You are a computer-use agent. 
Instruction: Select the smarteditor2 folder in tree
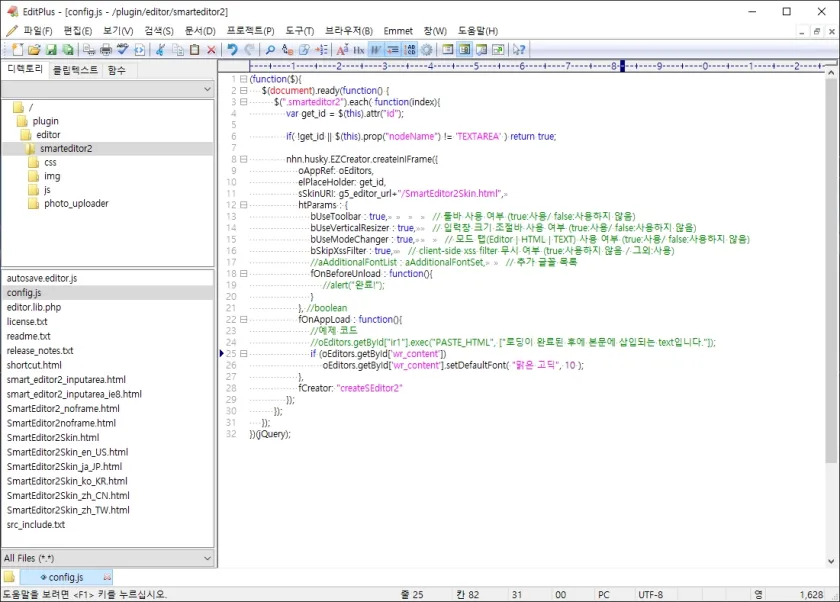[66, 148]
